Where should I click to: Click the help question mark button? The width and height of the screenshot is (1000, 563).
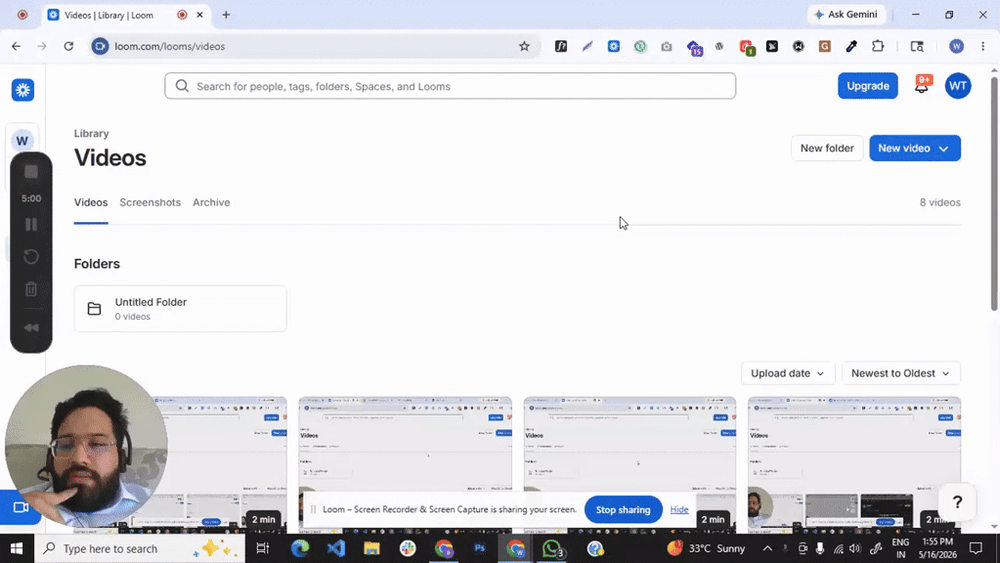point(957,502)
